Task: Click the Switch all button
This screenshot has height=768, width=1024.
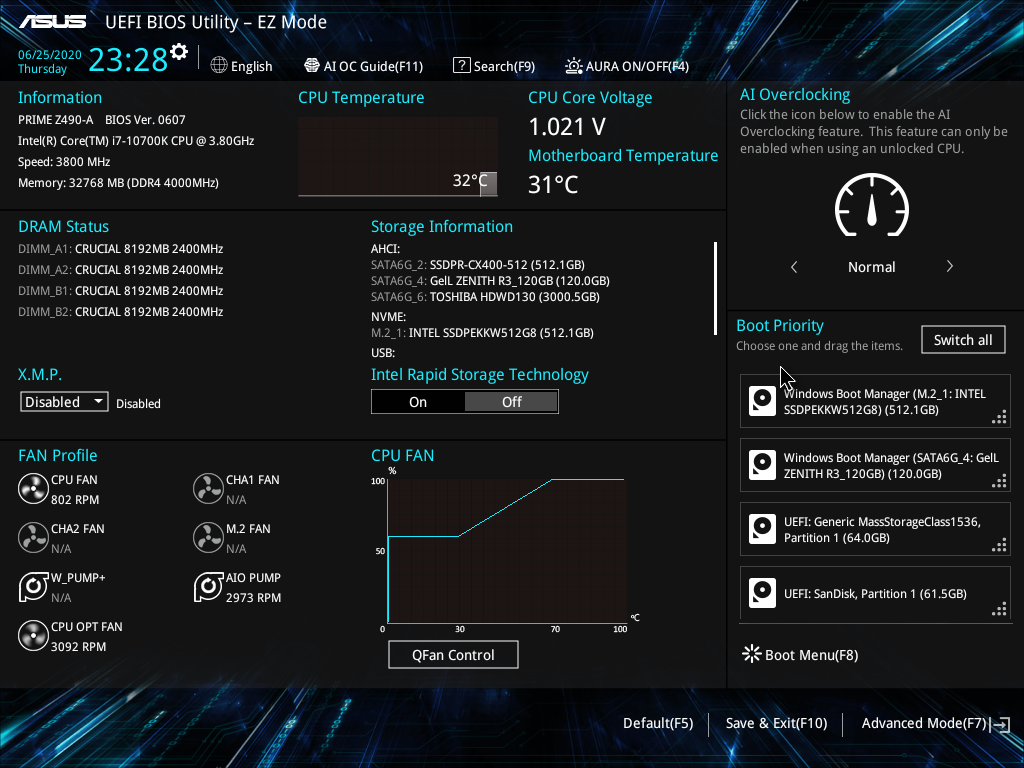Action: click(x=963, y=340)
